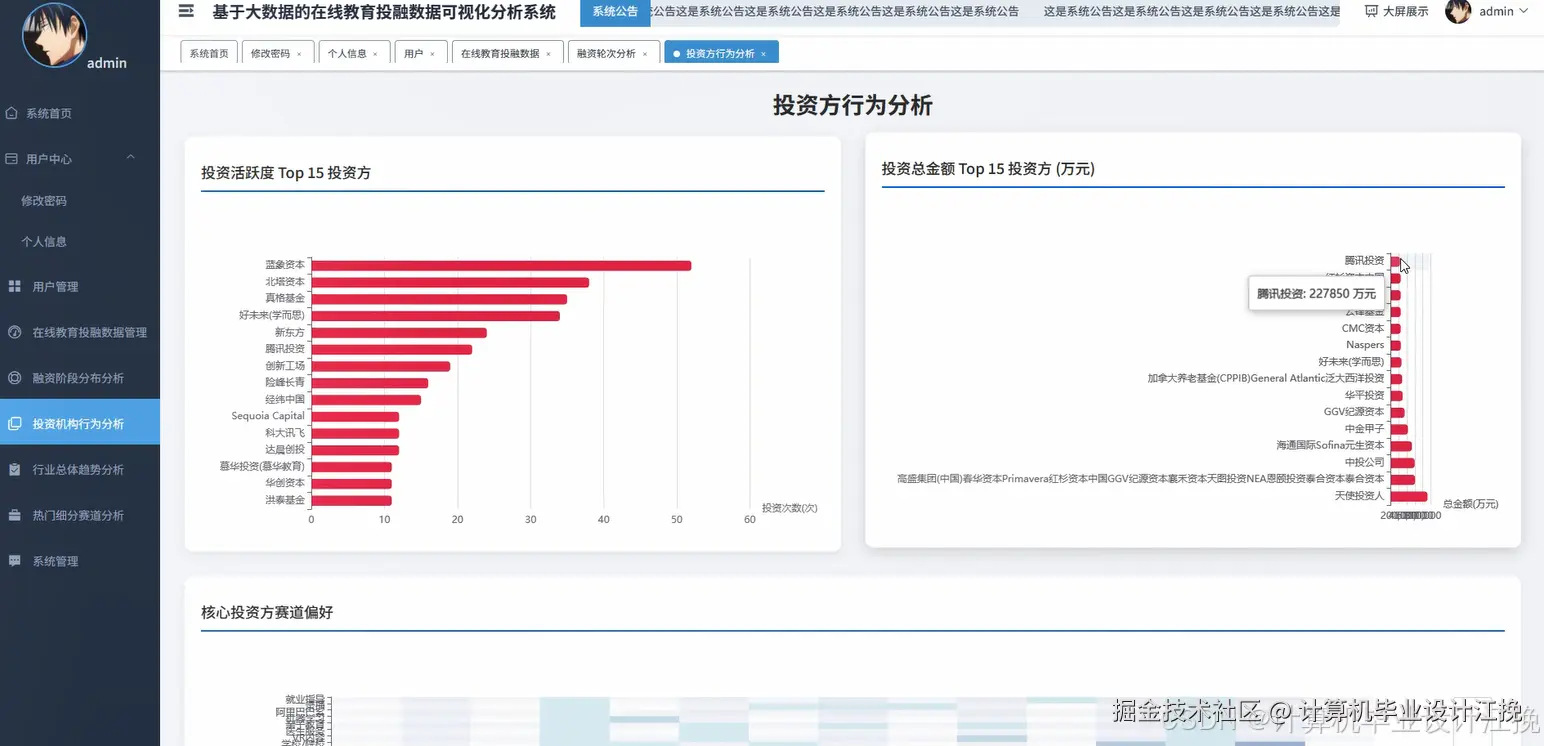Open 融资阶段分布分析 via its lifebuoy icon
The height and width of the screenshot is (746, 1544).
point(15,378)
